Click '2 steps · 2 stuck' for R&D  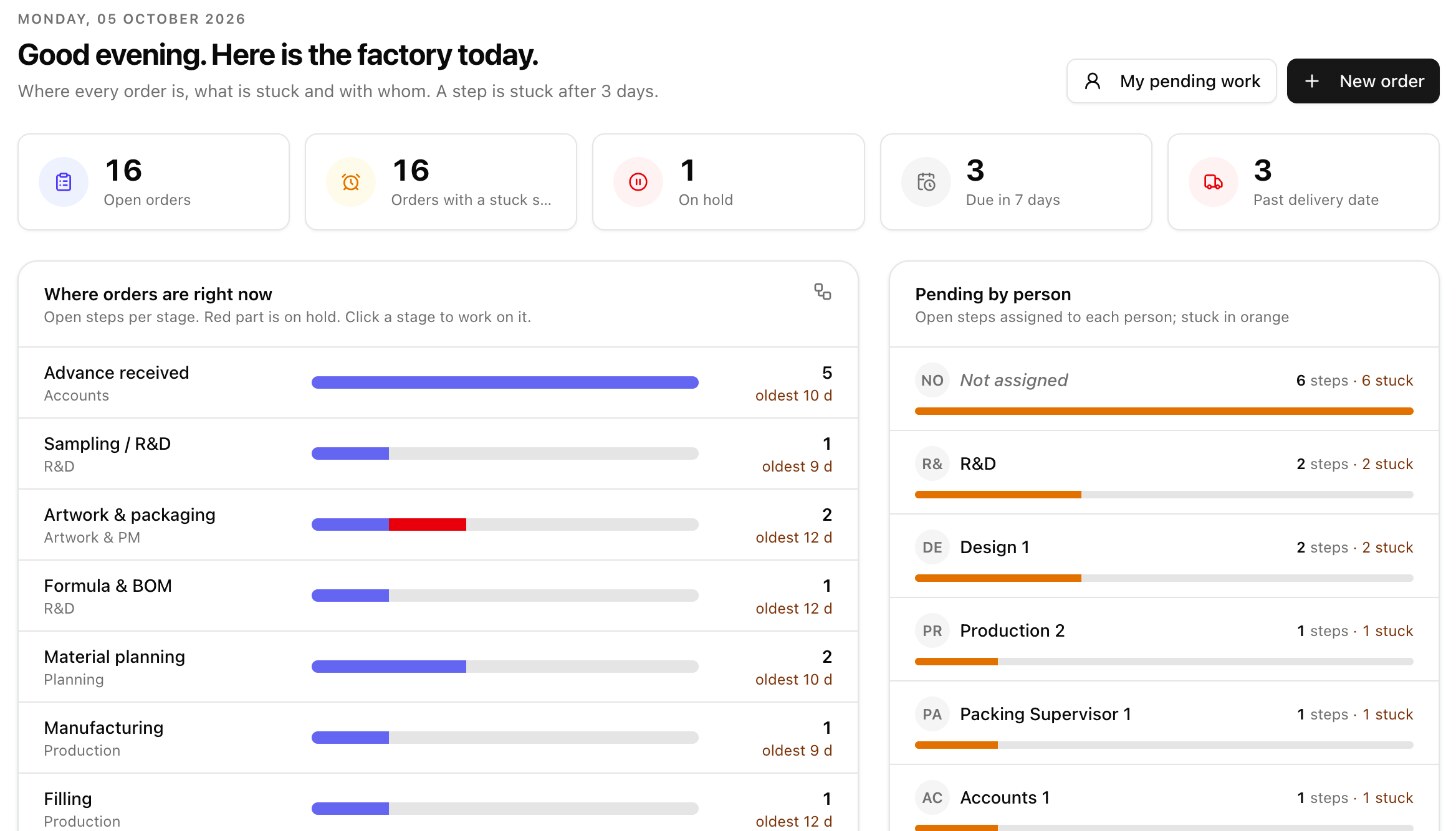(x=1355, y=464)
